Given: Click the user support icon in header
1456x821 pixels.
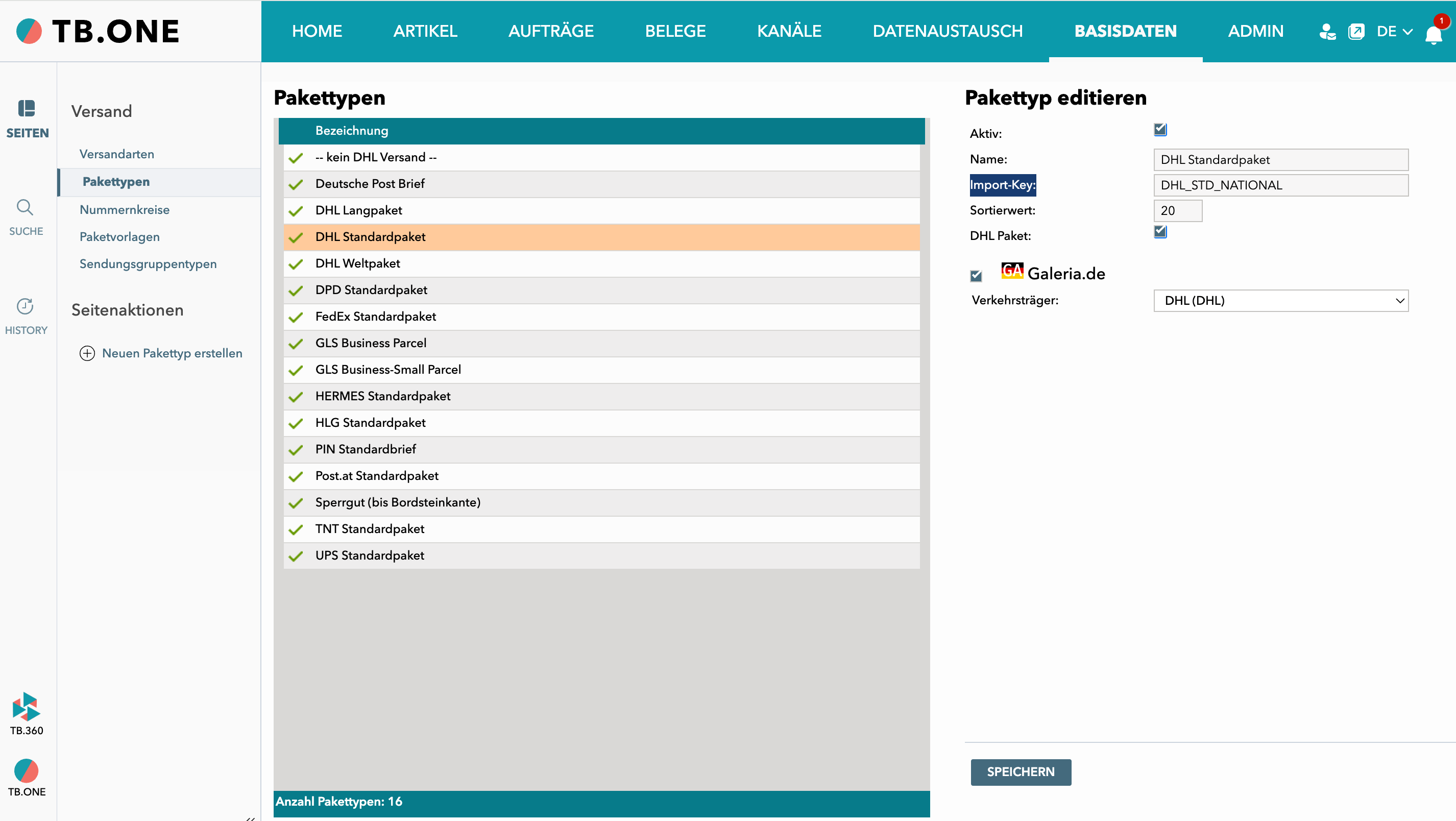Looking at the screenshot, I should (x=1327, y=31).
